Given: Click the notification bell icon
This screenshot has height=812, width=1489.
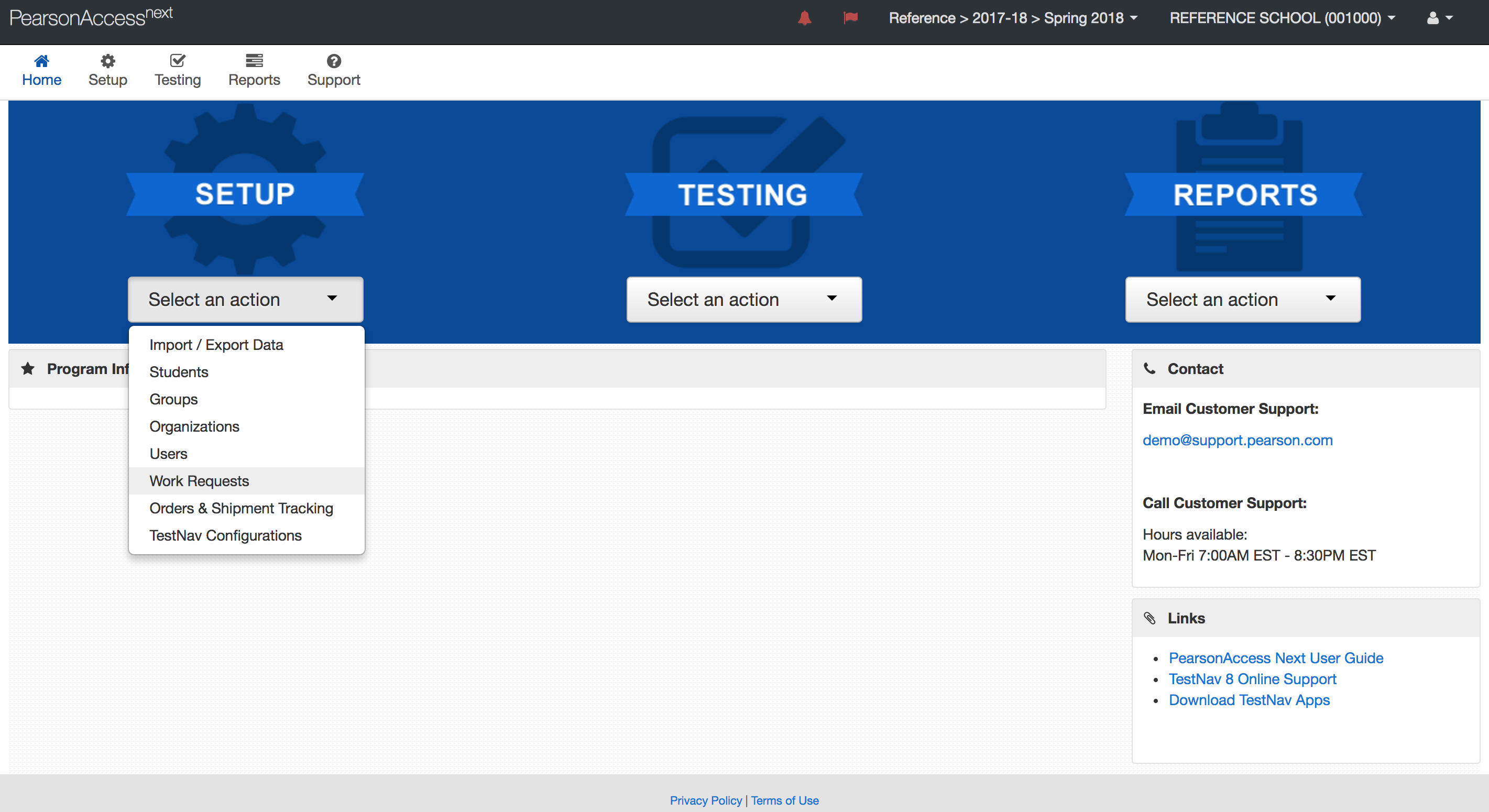Looking at the screenshot, I should (x=804, y=18).
